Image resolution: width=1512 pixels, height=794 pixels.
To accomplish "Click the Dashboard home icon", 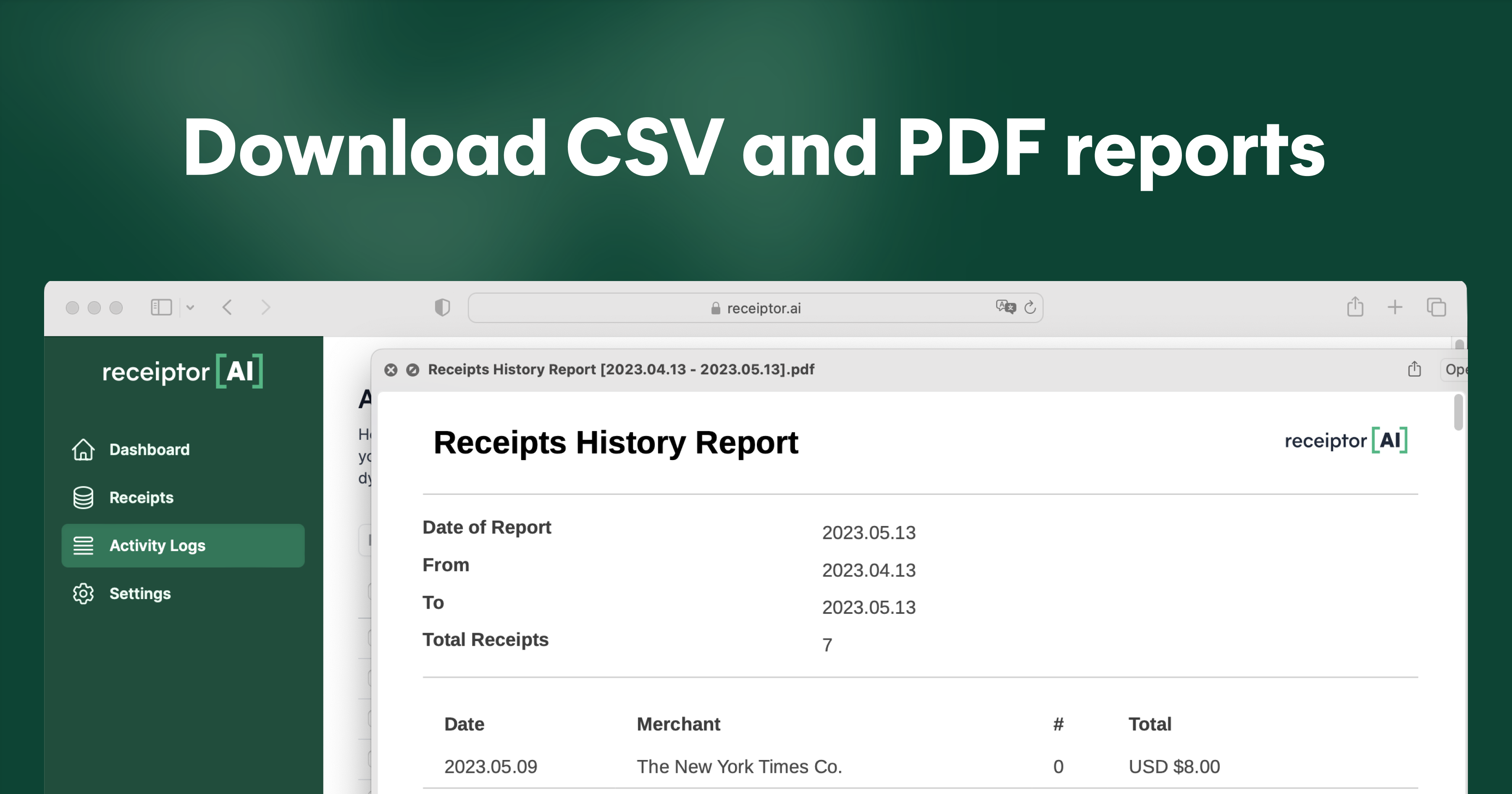I will click(x=83, y=450).
